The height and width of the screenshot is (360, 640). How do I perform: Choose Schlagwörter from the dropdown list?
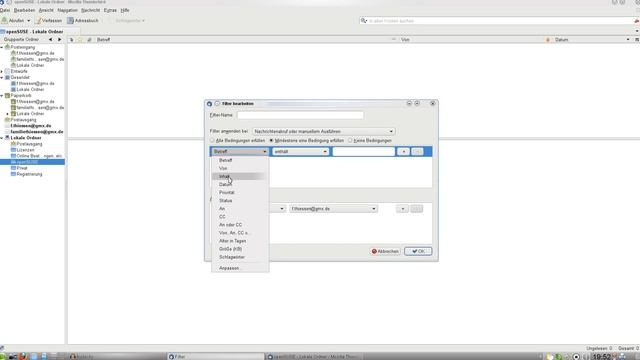coord(240,257)
